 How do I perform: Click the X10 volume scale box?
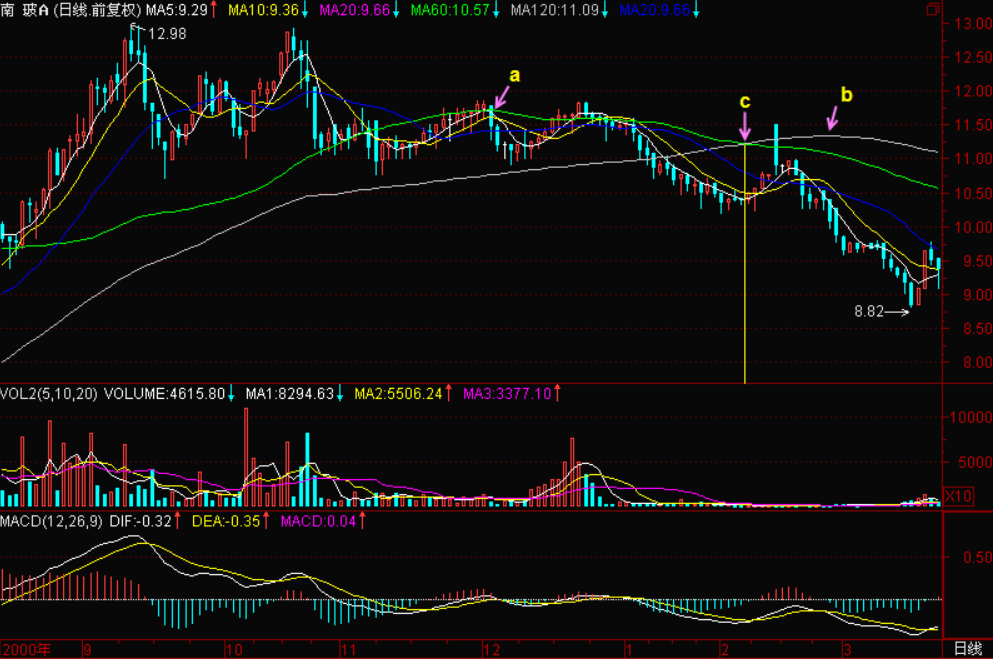pyautogui.click(x=958, y=496)
